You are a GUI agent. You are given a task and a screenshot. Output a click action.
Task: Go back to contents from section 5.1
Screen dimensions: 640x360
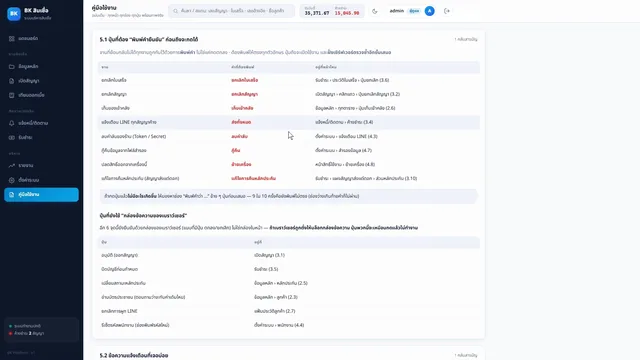click(x=466, y=39)
